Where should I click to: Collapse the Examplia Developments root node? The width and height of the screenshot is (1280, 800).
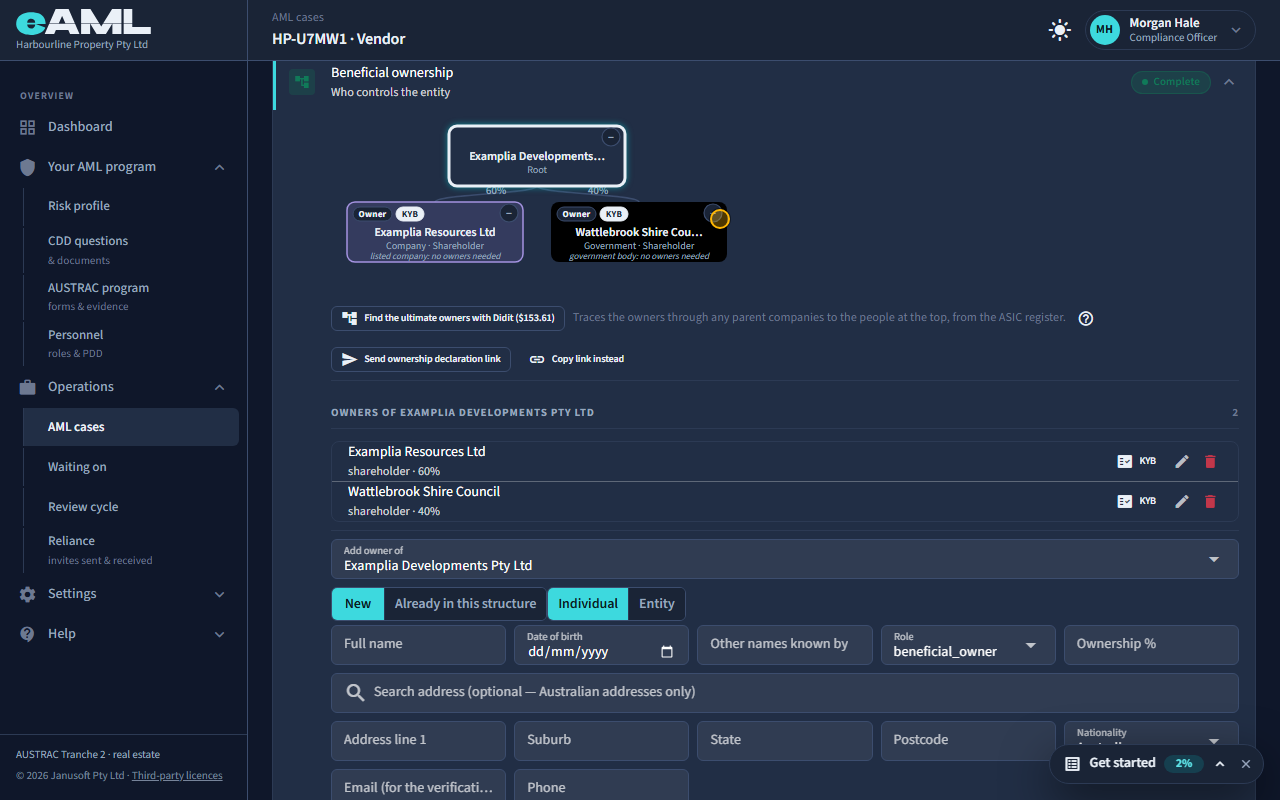(611, 137)
